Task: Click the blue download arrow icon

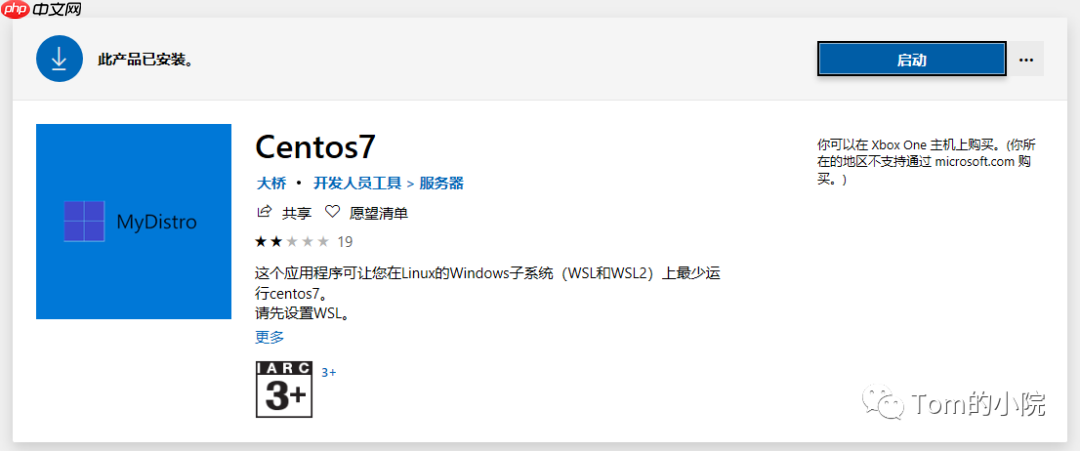Action: point(59,59)
